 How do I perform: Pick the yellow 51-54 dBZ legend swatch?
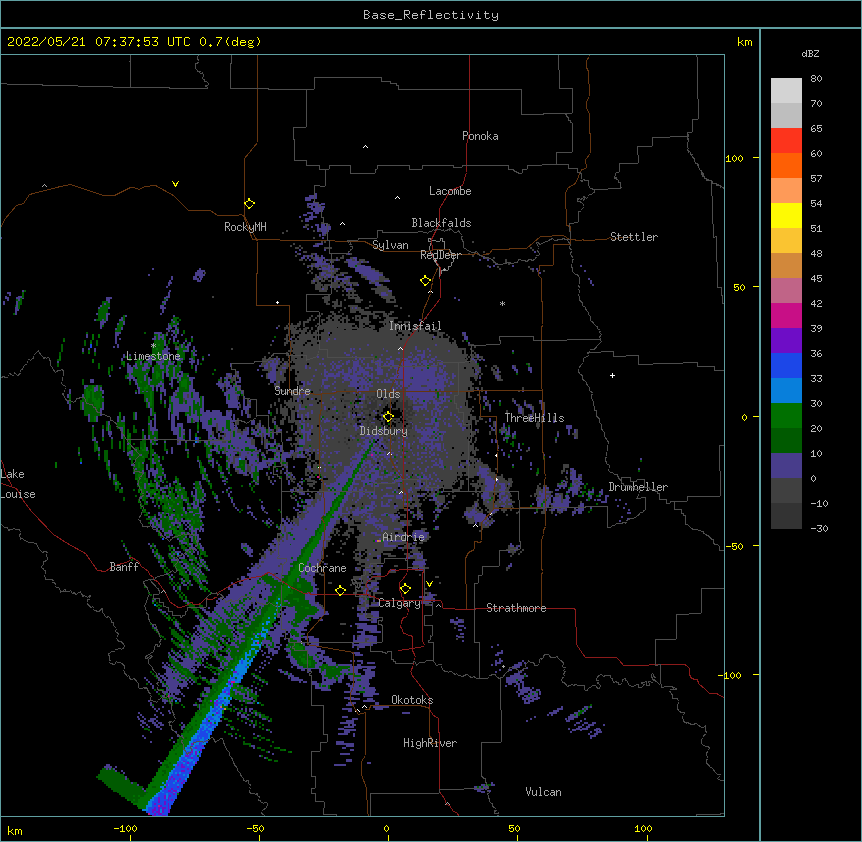point(786,215)
